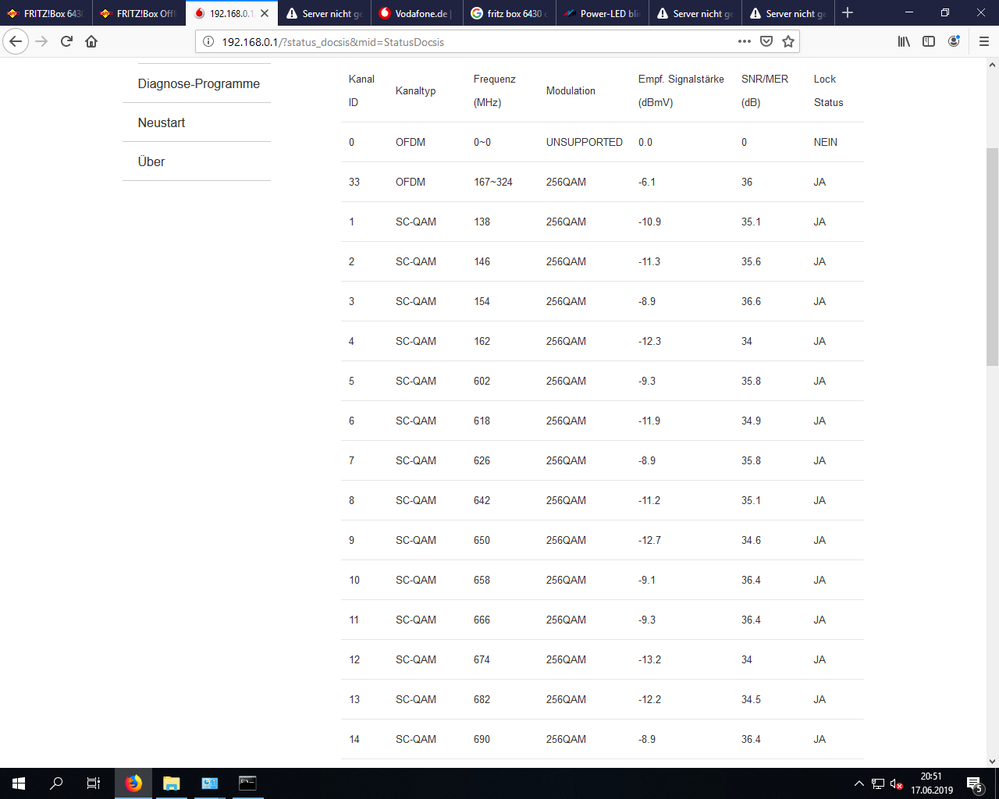
Task: Toggle the Firefox sidebar
Action: pyautogui.click(x=929, y=43)
